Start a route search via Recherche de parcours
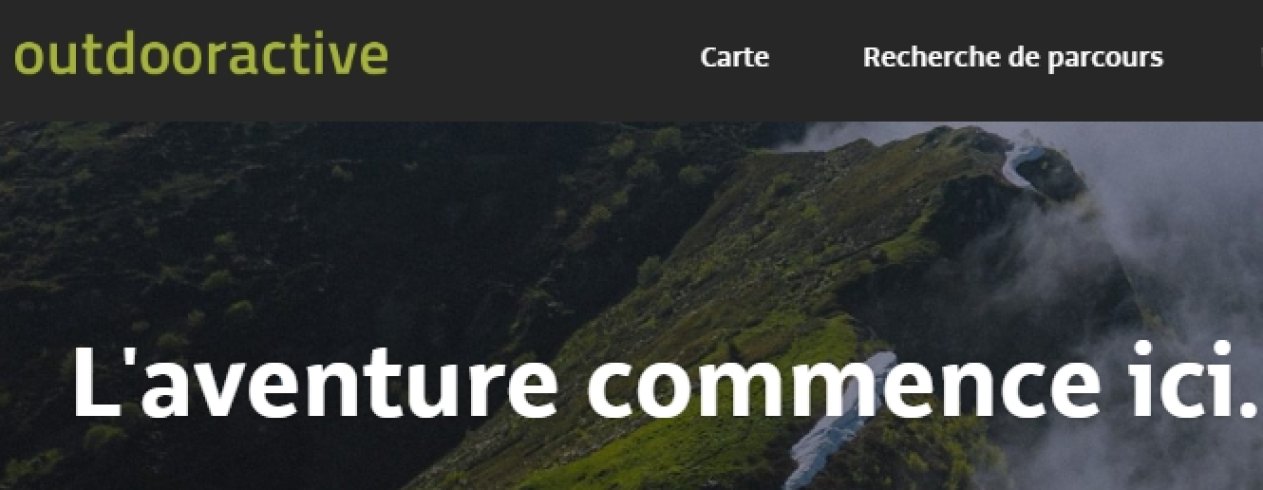1263x490 pixels. [1012, 57]
